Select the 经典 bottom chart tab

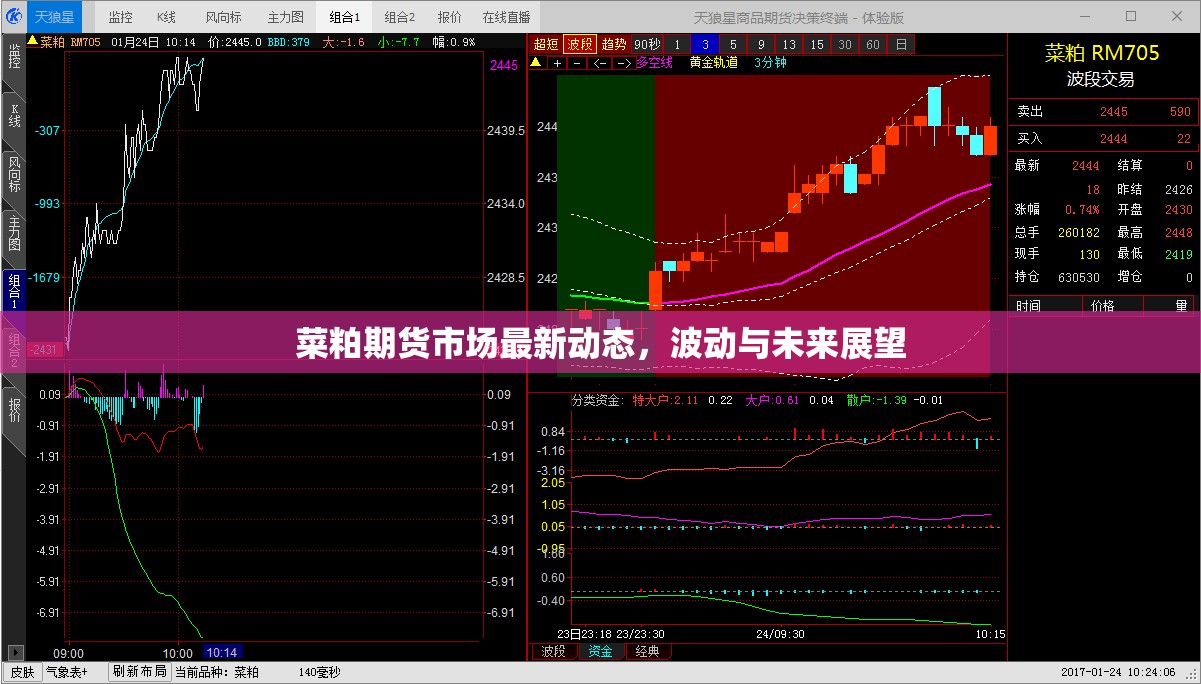tap(647, 651)
